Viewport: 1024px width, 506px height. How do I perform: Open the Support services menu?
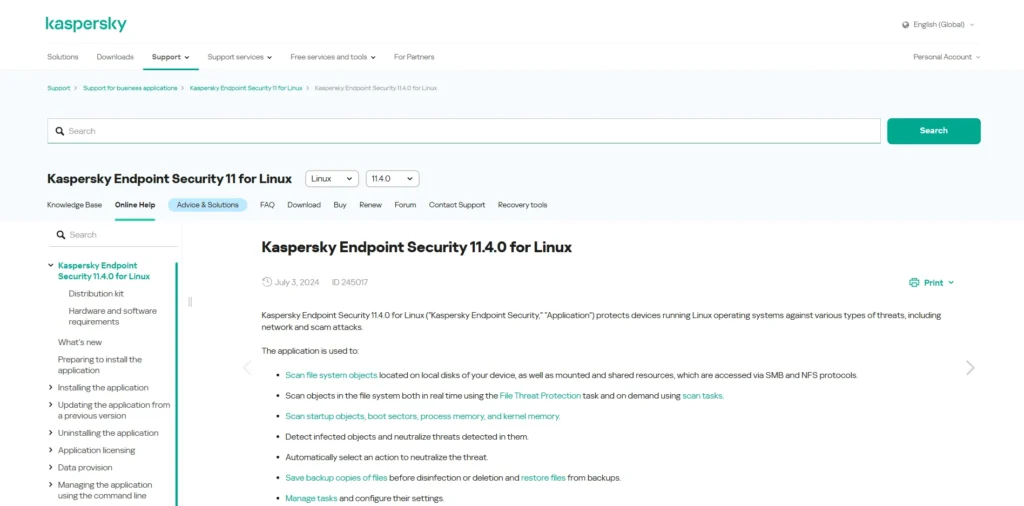(240, 57)
